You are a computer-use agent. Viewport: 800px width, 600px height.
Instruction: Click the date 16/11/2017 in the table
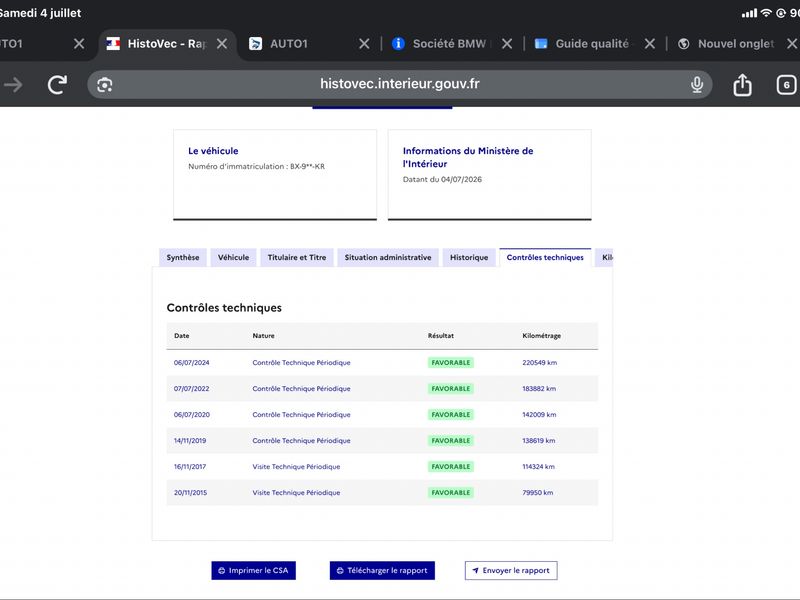coord(190,467)
